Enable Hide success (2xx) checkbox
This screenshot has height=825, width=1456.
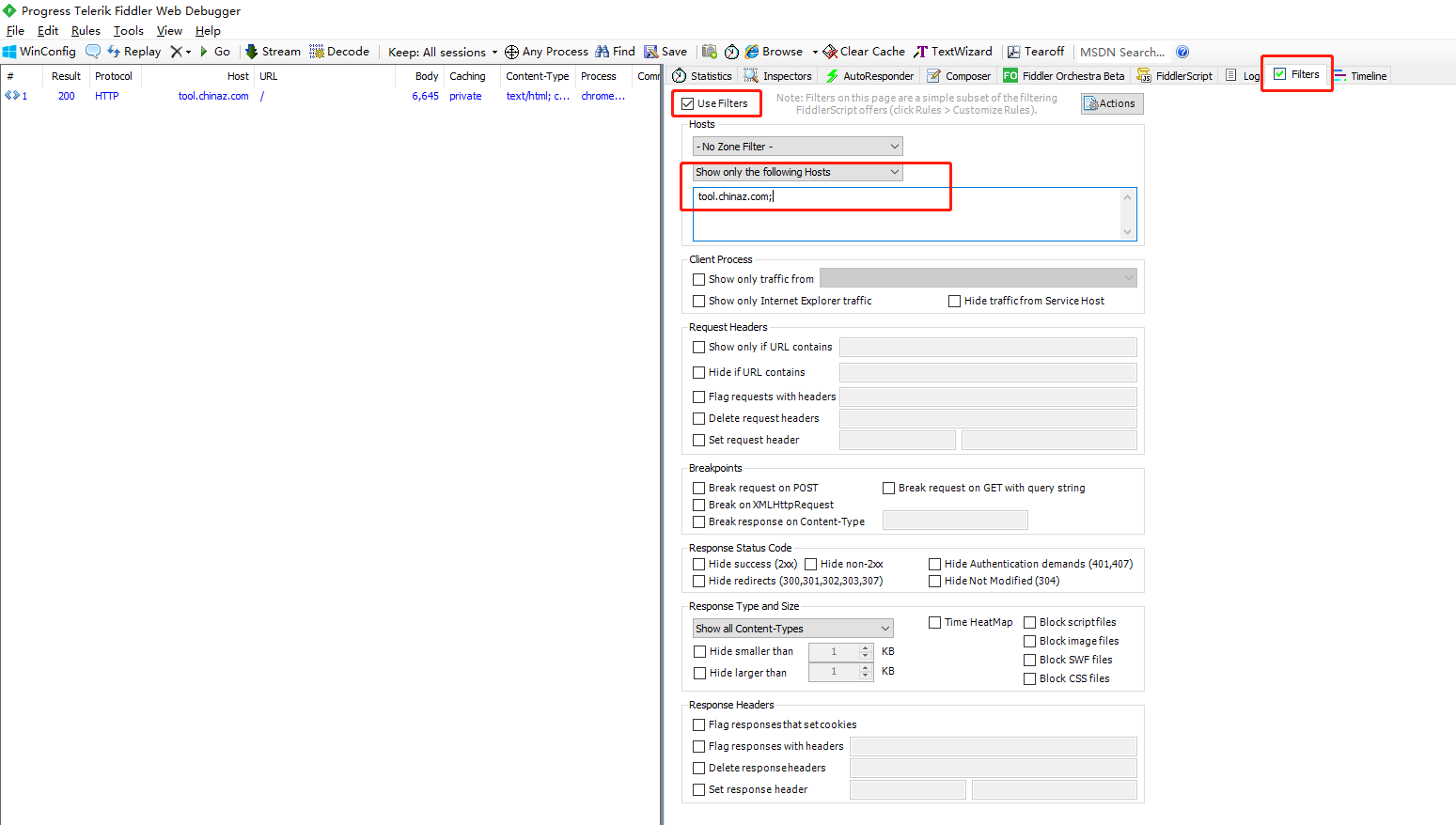699,565
